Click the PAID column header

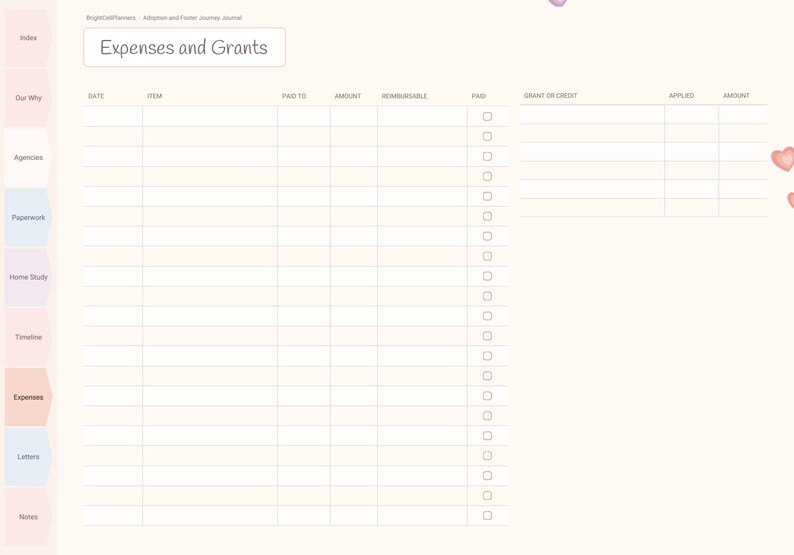click(479, 96)
